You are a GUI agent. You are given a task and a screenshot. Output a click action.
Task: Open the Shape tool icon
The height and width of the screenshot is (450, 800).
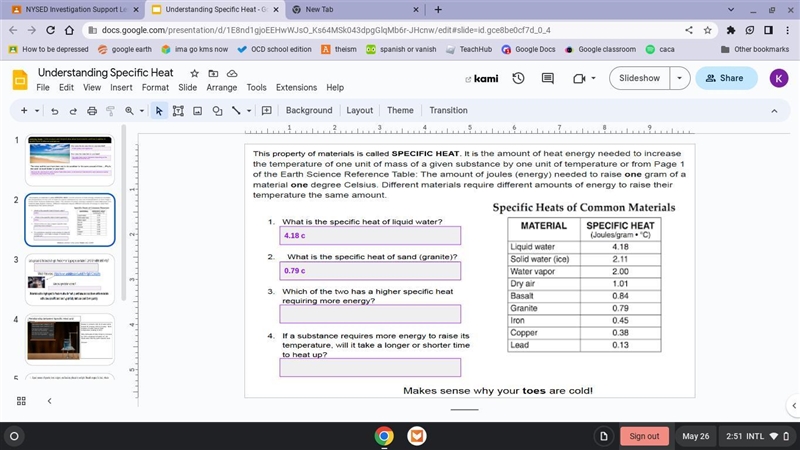tap(217, 111)
